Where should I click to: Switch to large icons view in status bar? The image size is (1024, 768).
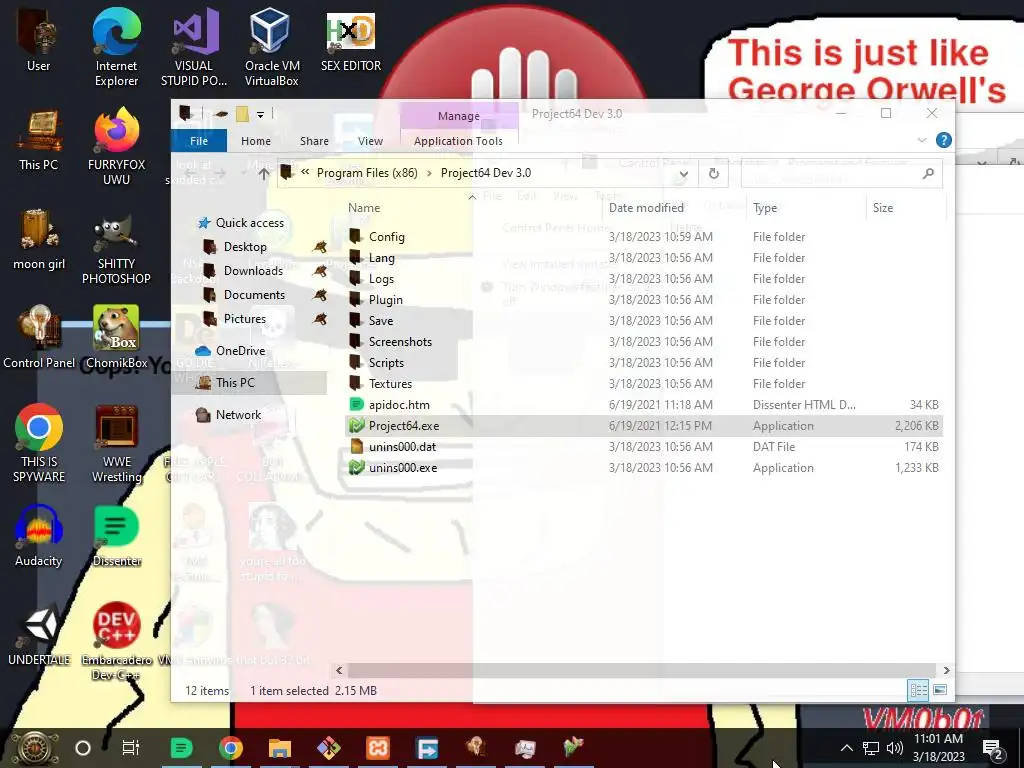click(x=940, y=690)
